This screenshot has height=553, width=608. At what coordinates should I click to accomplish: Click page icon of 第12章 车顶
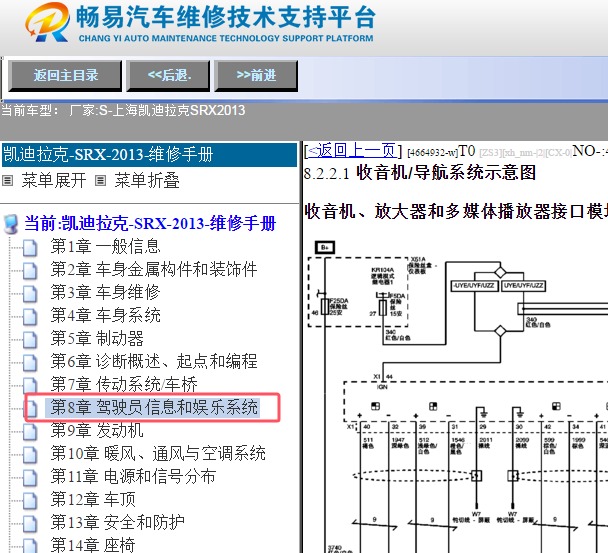click(30, 501)
